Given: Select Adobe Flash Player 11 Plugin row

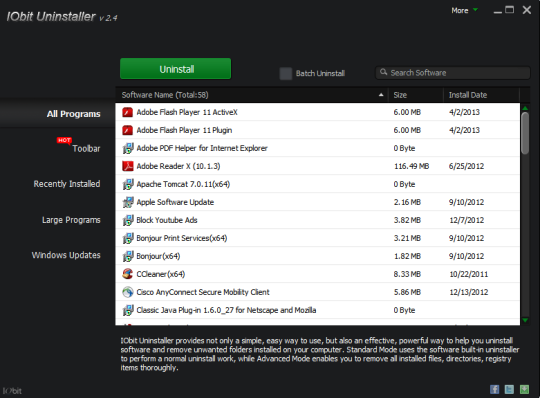Looking at the screenshot, I should (x=317, y=130).
